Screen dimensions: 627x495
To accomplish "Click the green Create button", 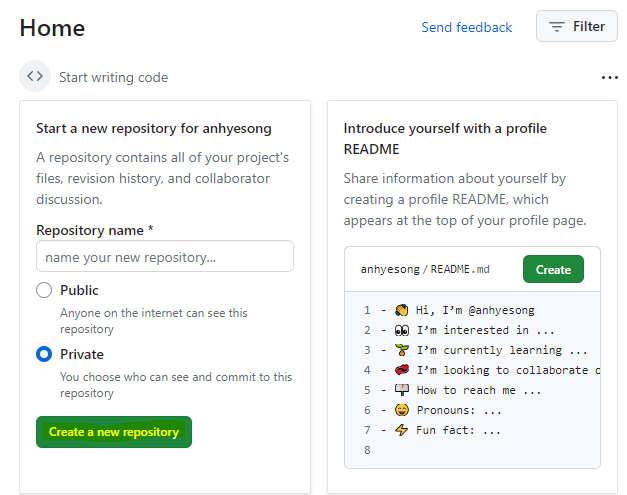I will 553,270.
